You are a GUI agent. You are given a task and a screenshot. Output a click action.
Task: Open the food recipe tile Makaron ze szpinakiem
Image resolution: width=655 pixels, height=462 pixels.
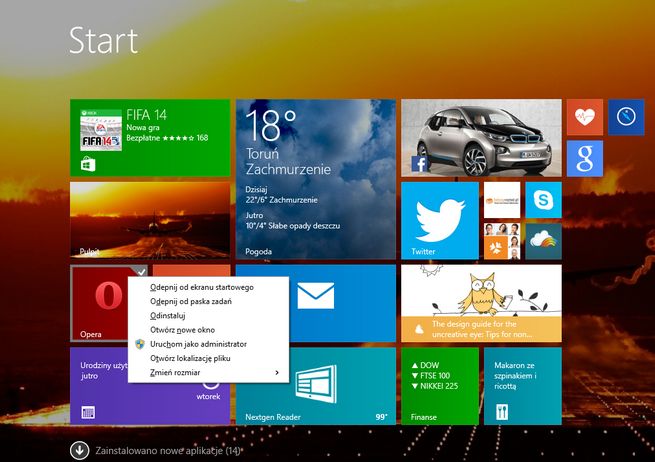tap(523, 386)
